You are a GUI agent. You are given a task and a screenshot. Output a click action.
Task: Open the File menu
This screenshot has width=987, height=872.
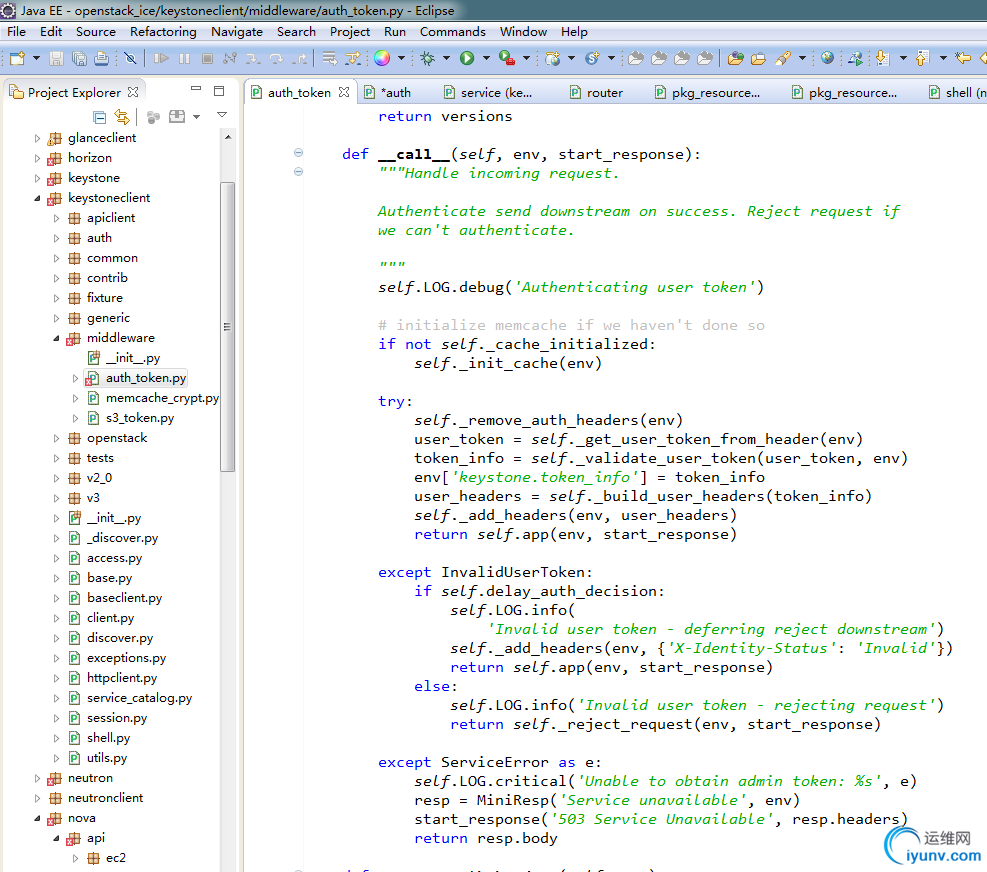[16, 31]
